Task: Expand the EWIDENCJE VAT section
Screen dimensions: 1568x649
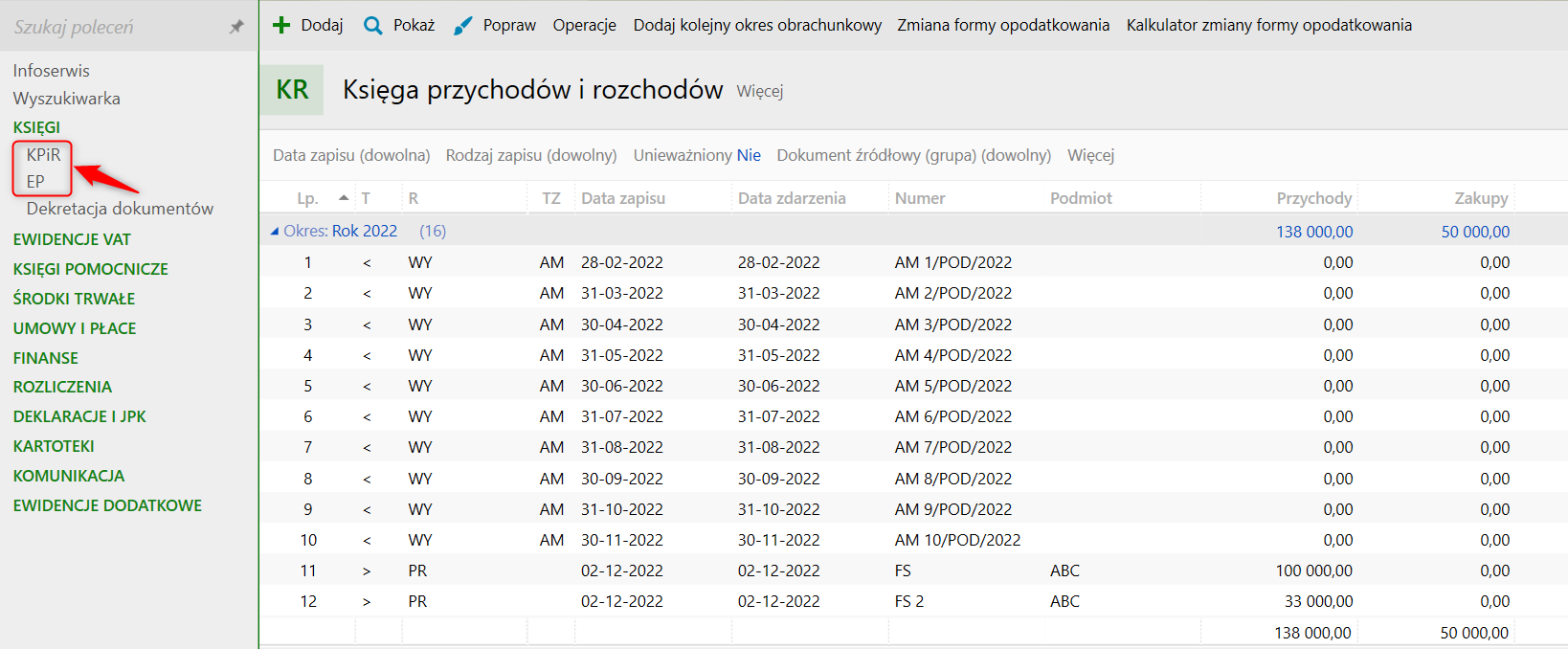Action: point(72,239)
